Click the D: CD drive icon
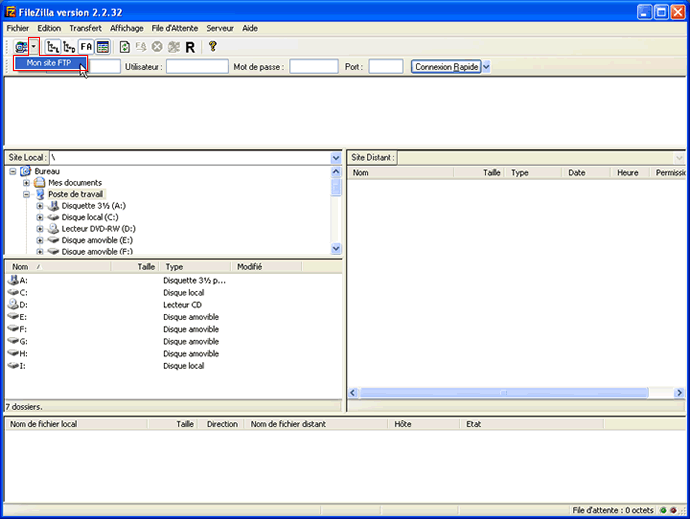The image size is (690, 519). [x=13, y=304]
